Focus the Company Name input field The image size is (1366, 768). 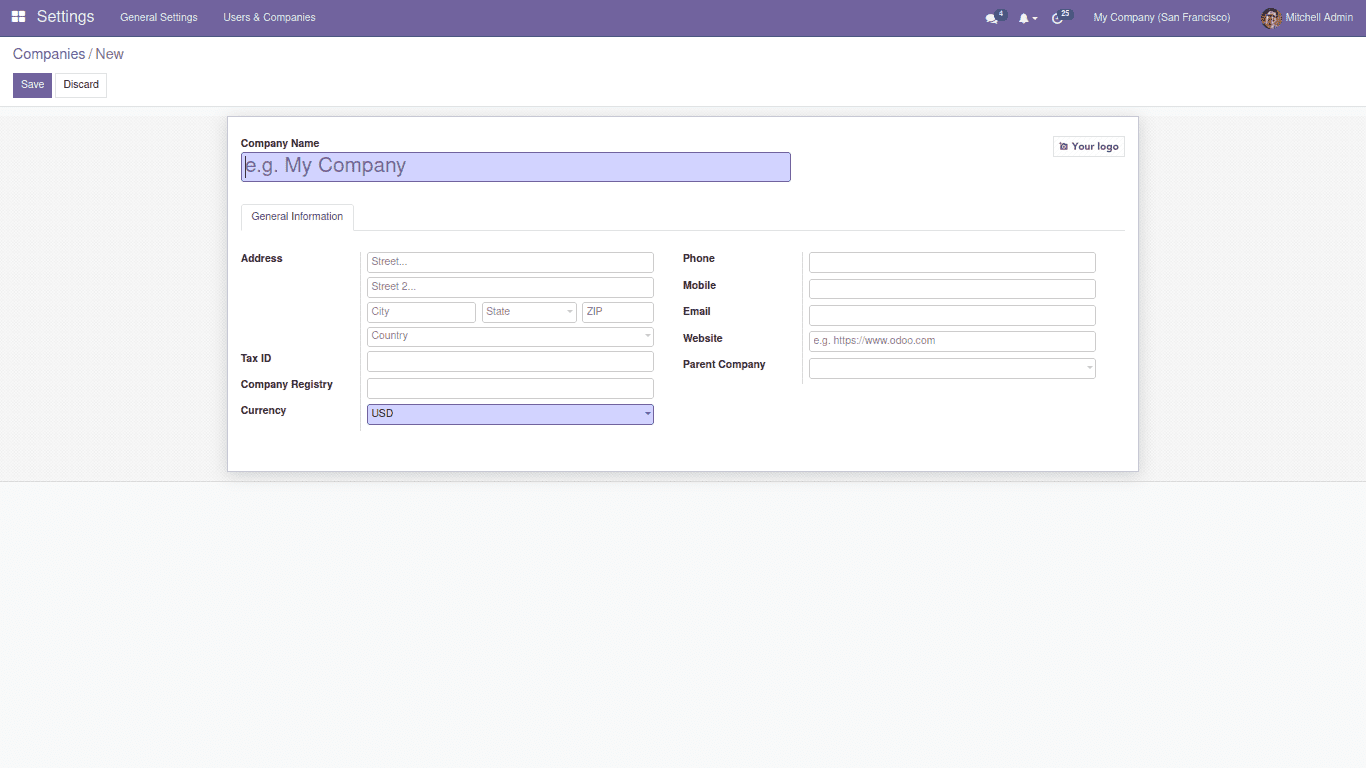[516, 167]
